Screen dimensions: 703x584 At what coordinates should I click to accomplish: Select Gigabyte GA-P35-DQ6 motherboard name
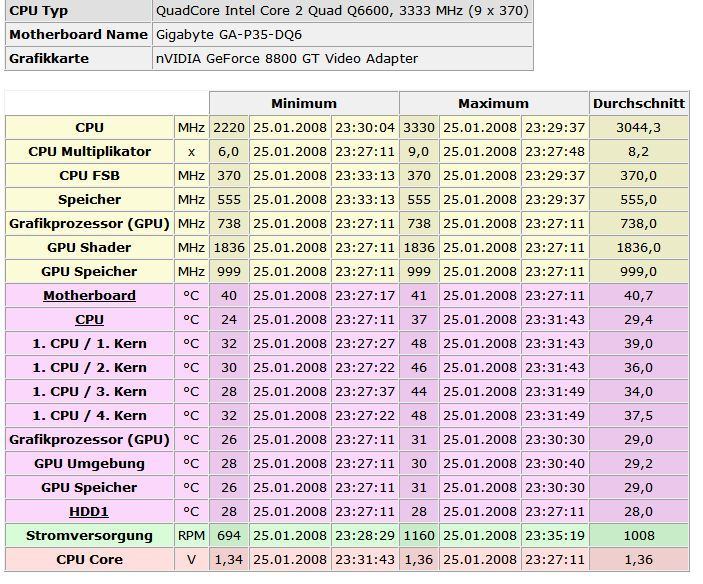[229, 35]
